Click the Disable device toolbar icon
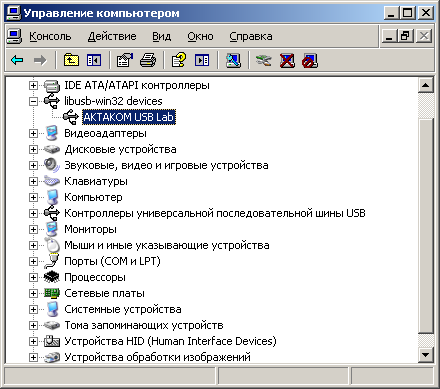Image resolution: width=440 pixels, height=389 pixels. (310, 60)
